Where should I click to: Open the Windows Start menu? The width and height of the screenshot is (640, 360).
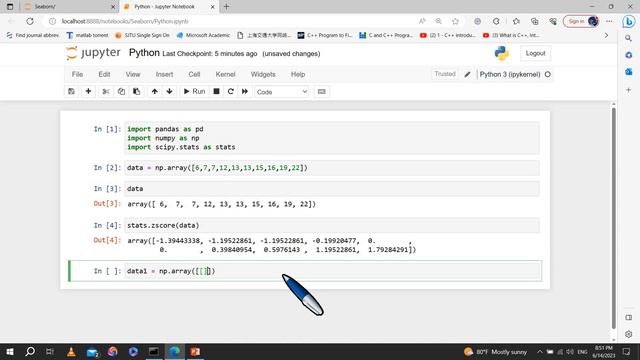pyautogui.click(x=10, y=351)
